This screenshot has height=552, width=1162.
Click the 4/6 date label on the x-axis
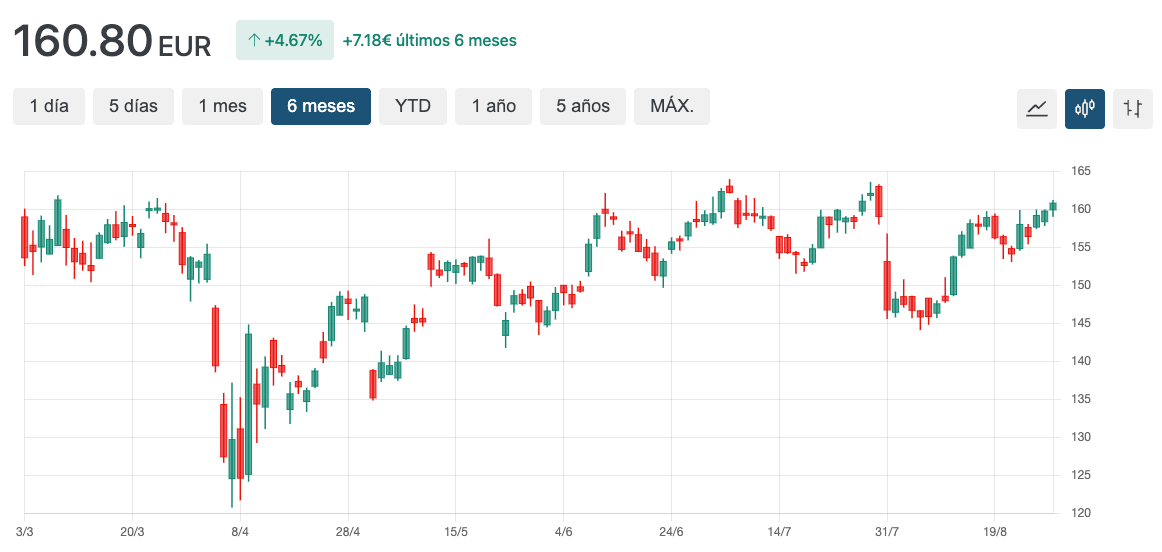564,531
